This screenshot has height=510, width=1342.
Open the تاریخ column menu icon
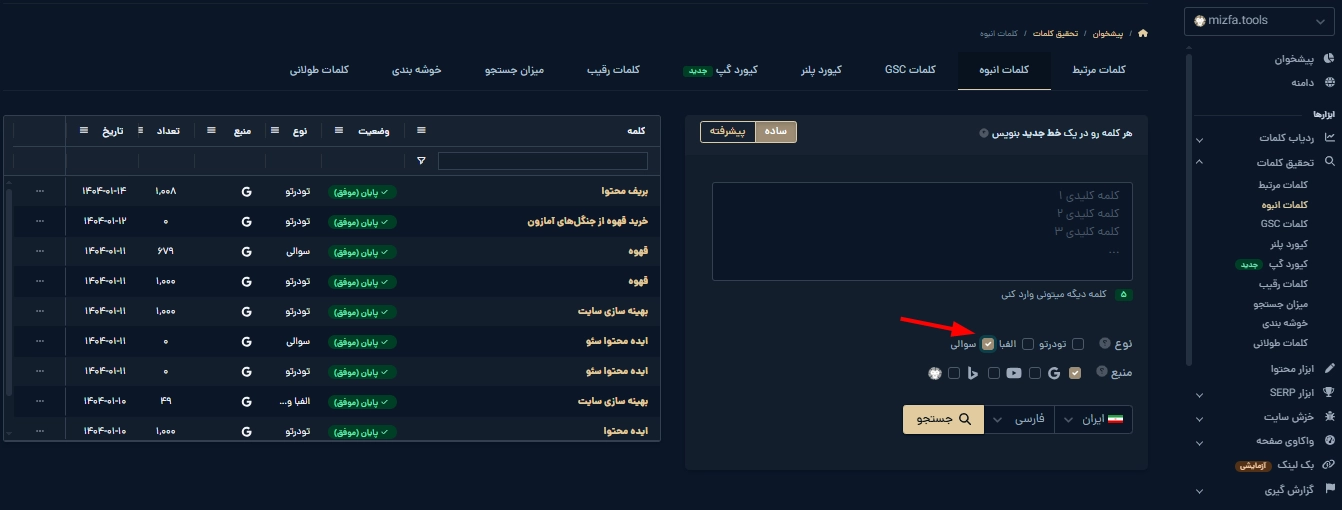[x=83, y=130]
